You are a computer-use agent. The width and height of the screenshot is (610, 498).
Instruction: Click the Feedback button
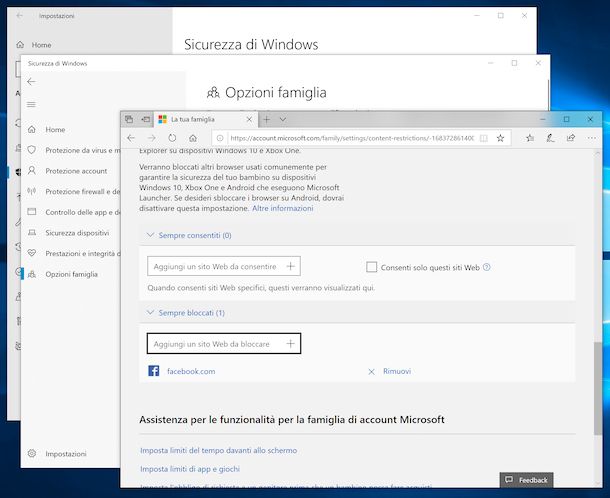point(526,480)
